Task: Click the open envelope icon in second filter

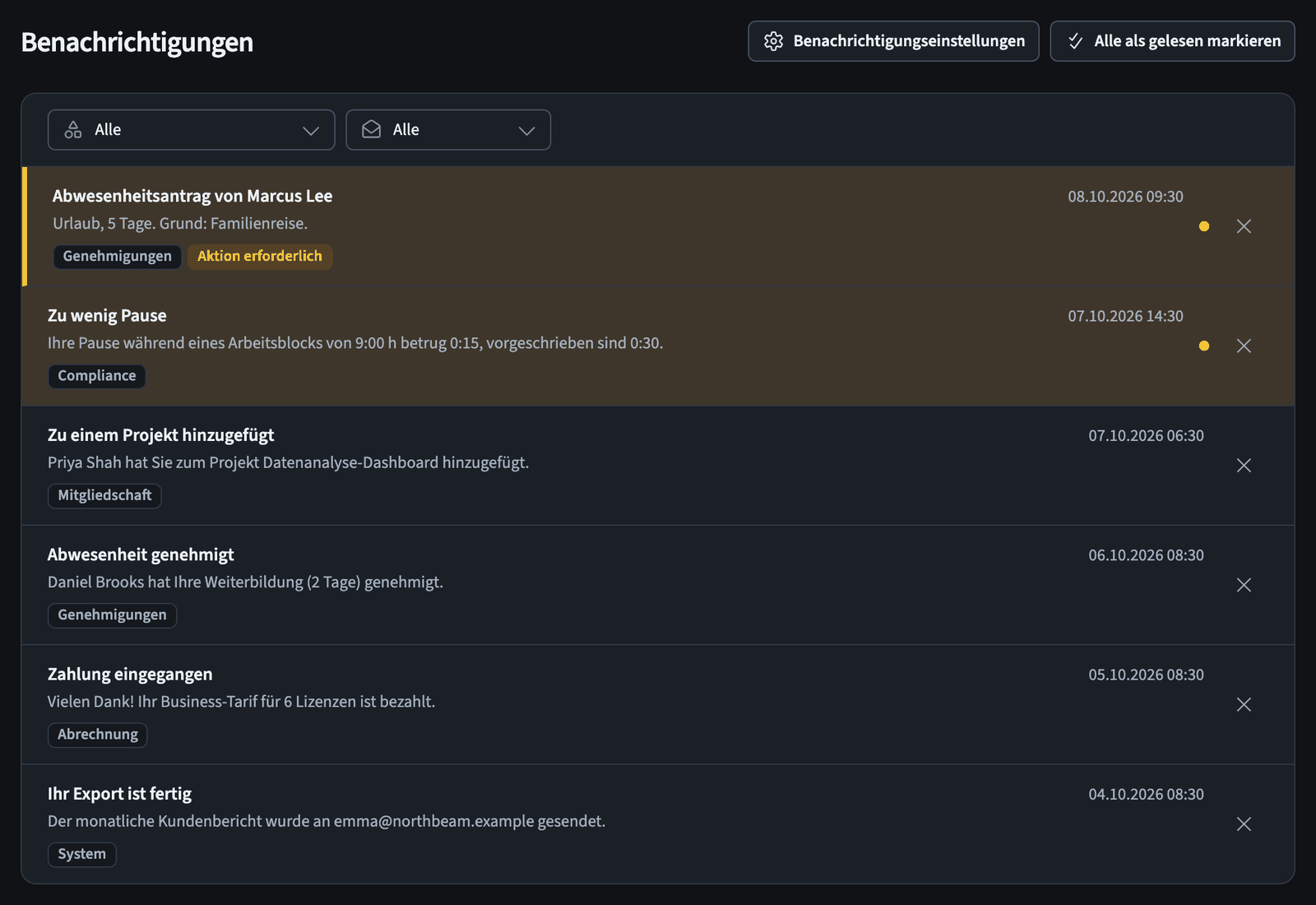Action: [x=372, y=130]
